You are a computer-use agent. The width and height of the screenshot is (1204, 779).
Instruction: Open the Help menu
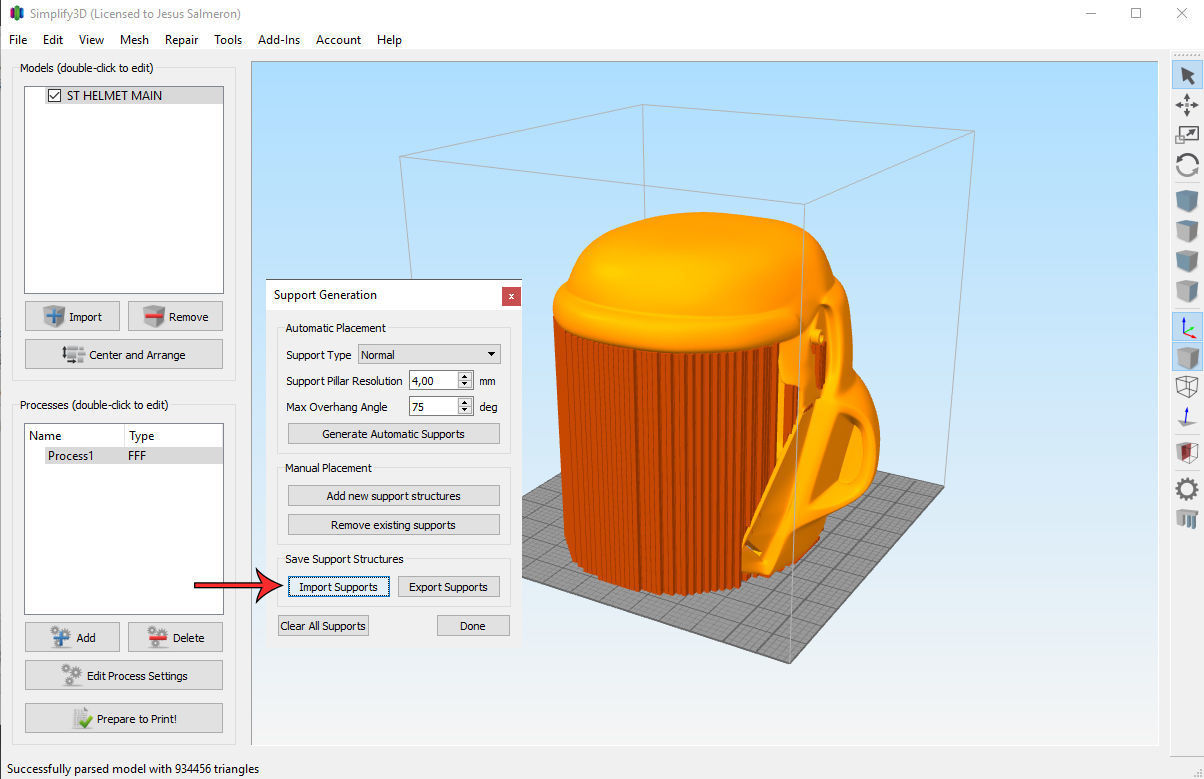[x=389, y=40]
